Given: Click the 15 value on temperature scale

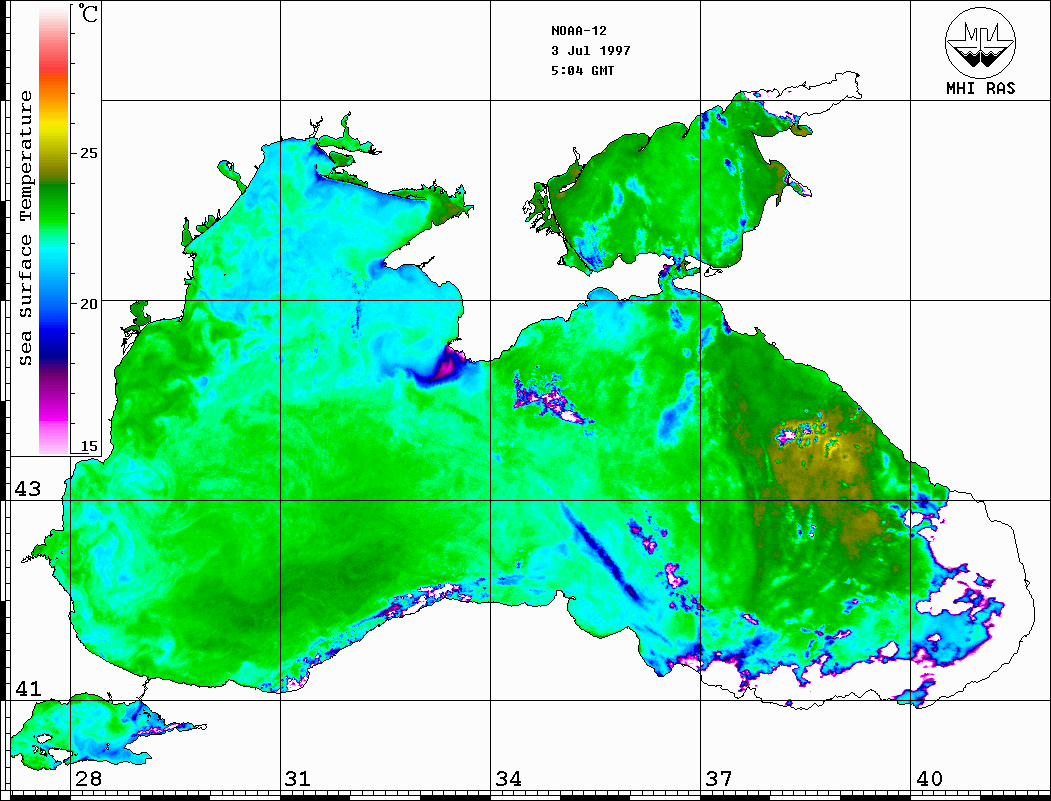Looking at the screenshot, I should [x=88, y=446].
